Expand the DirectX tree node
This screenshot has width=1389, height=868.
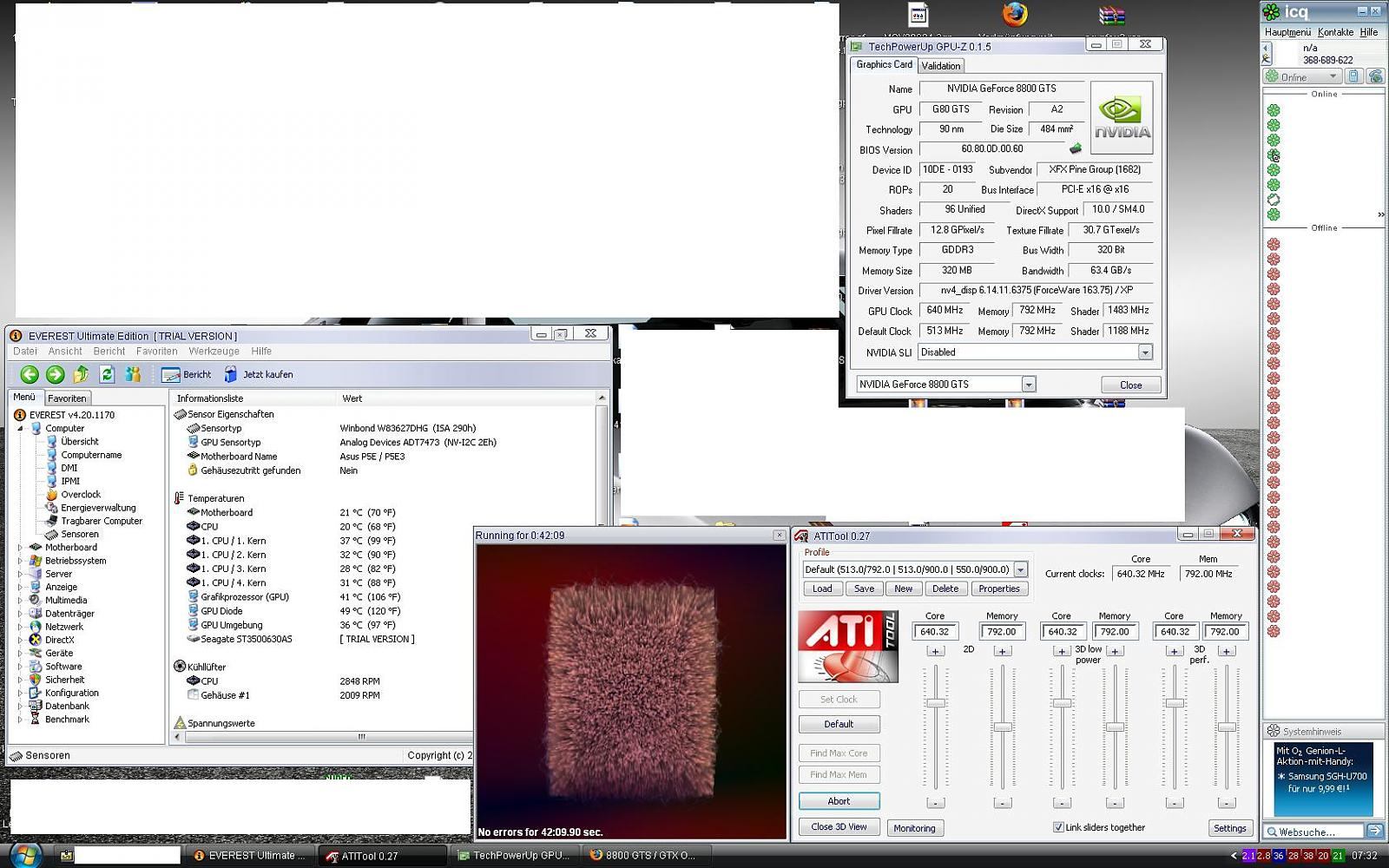(x=21, y=640)
